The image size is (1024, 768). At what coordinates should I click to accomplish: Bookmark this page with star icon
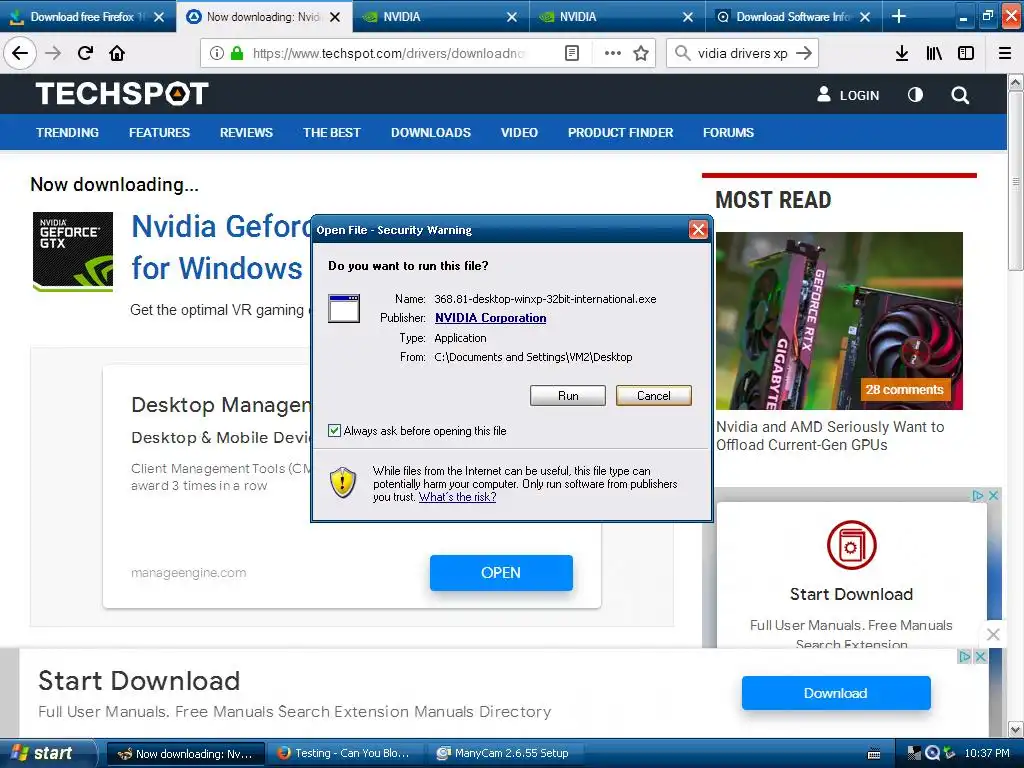point(641,53)
